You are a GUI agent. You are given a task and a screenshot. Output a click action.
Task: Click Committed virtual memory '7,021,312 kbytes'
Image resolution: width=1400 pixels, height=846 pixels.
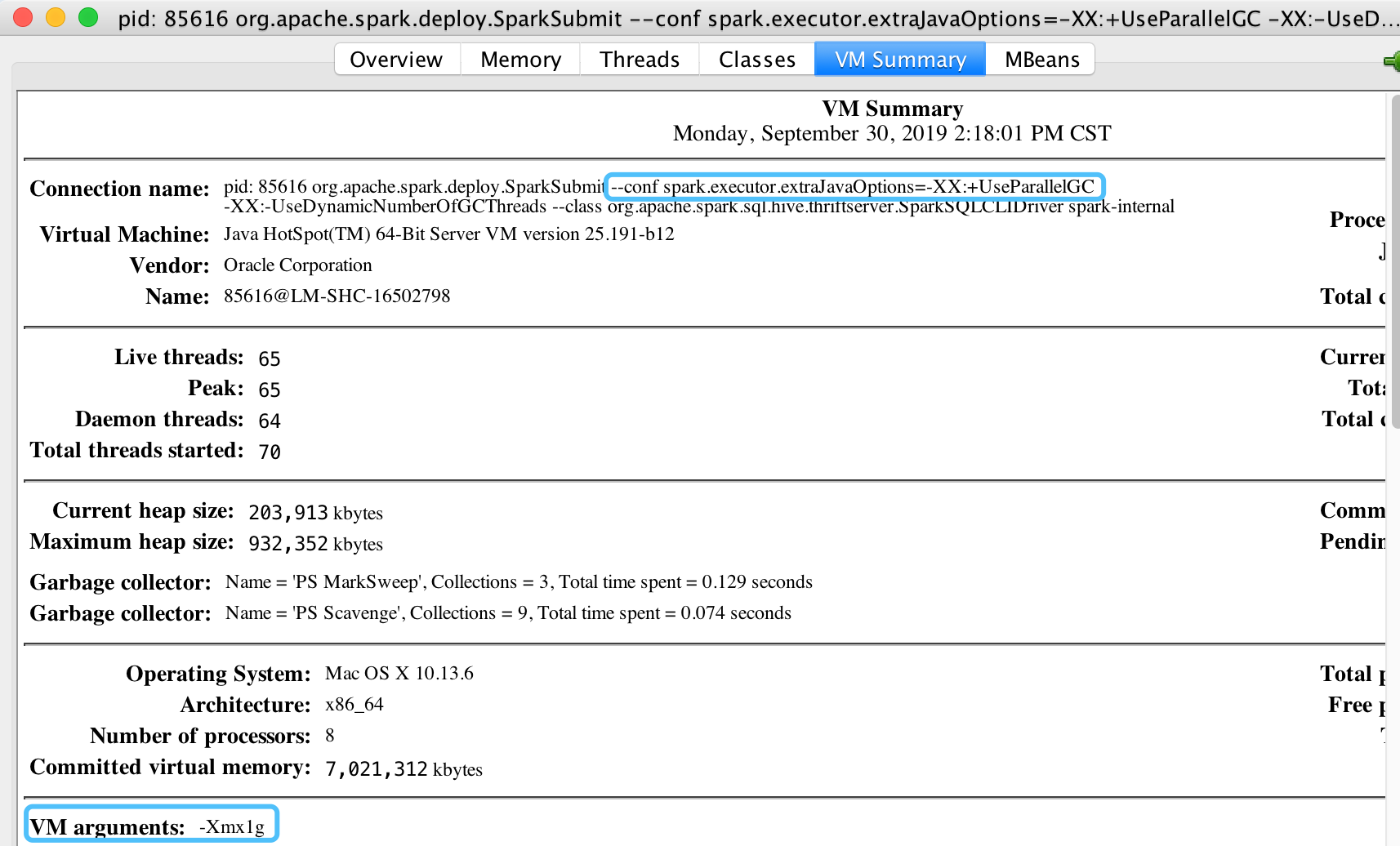pos(404,769)
